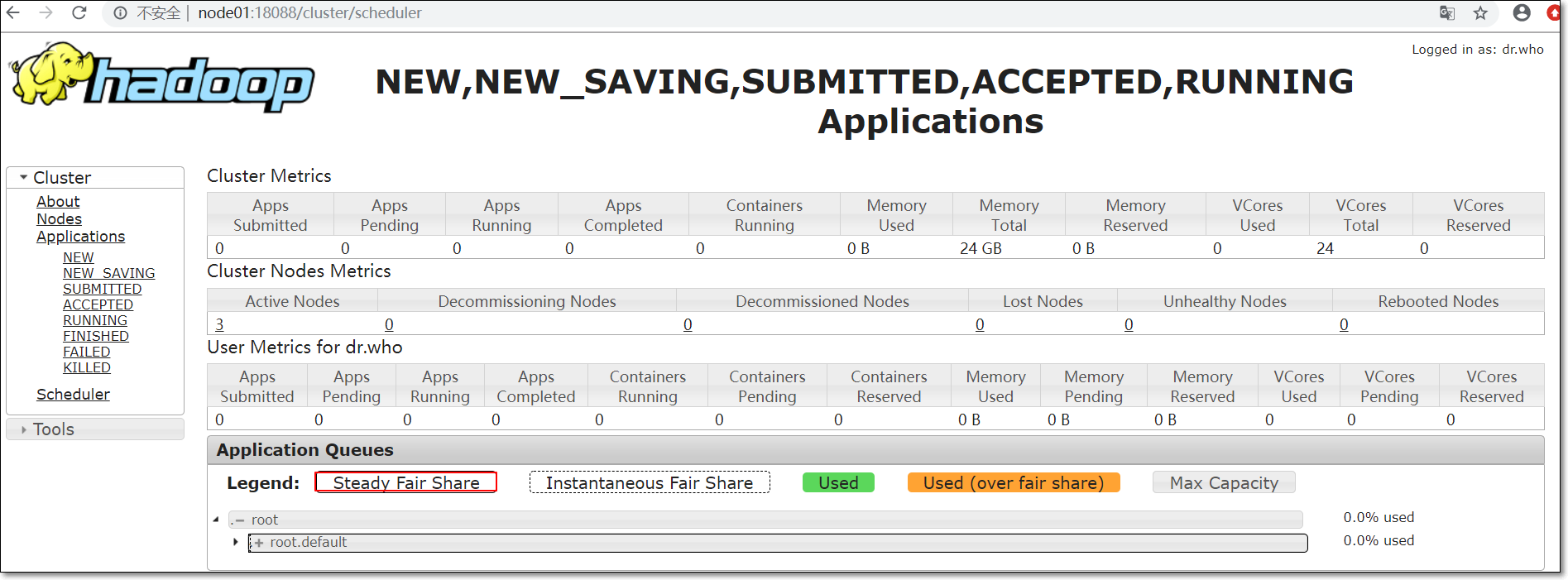The width and height of the screenshot is (1568, 580).
Task: Click the browser back arrow
Action: (x=13, y=12)
